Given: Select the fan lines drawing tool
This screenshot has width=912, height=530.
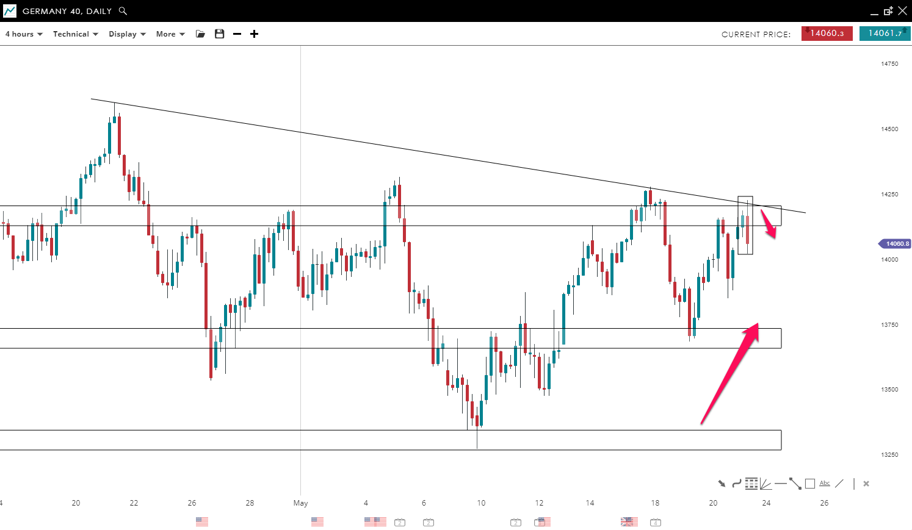Looking at the screenshot, I should (765, 484).
